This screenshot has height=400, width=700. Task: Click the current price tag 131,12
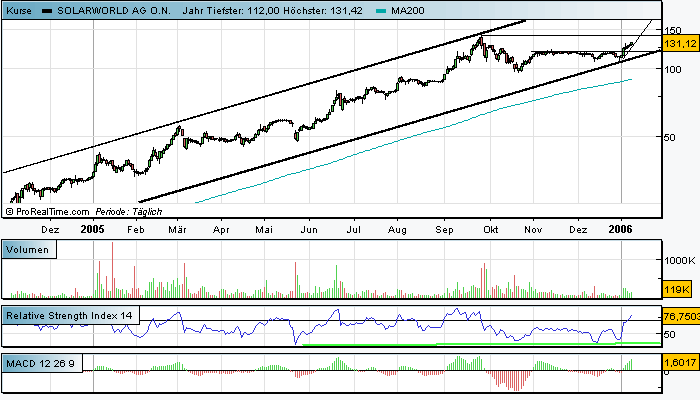(680, 43)
